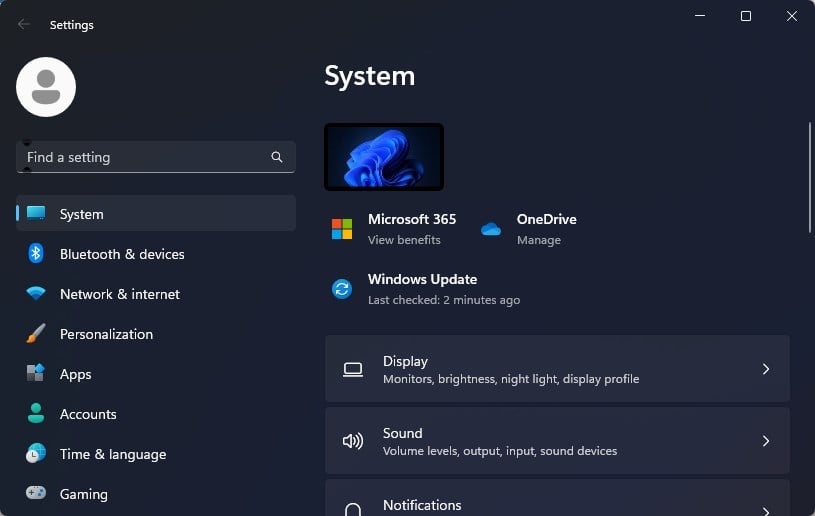Click the Apps icon in sidebar
The image size is (815, 516).
coord(36,373)
